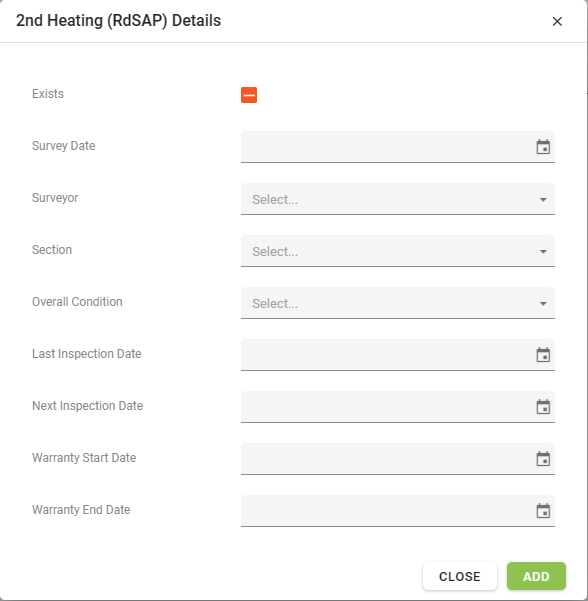Click the Overall Condition dropdown arrow
Screen dimensions: 588x601
543,304
